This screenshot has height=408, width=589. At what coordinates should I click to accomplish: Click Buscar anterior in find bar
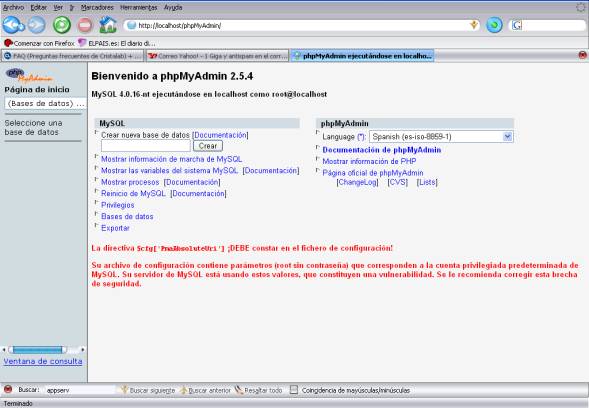205,390
